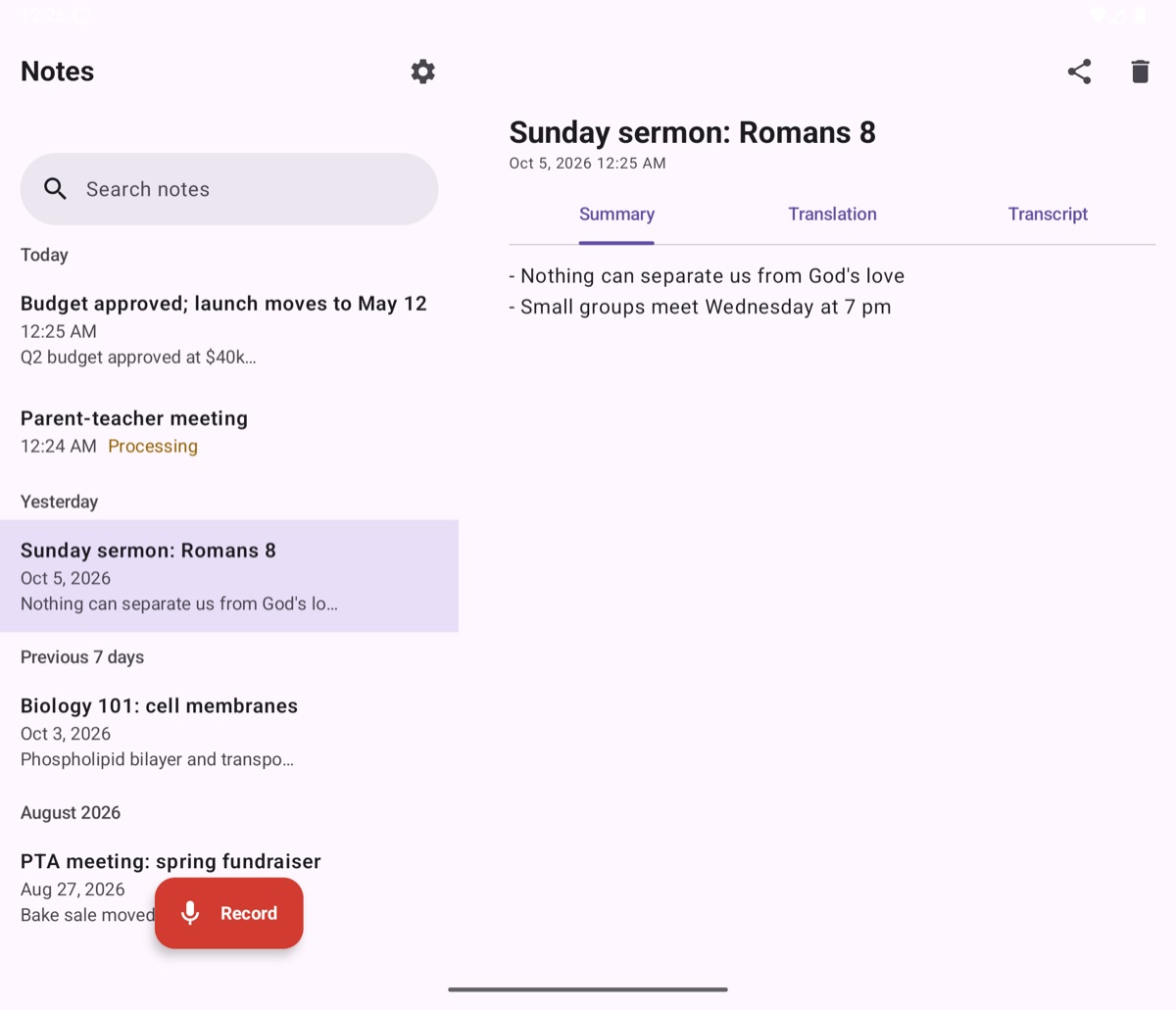The image size is (1176, 1010).
Task: Select the Parent-teacher meeting note
Action: coord(229,432)
